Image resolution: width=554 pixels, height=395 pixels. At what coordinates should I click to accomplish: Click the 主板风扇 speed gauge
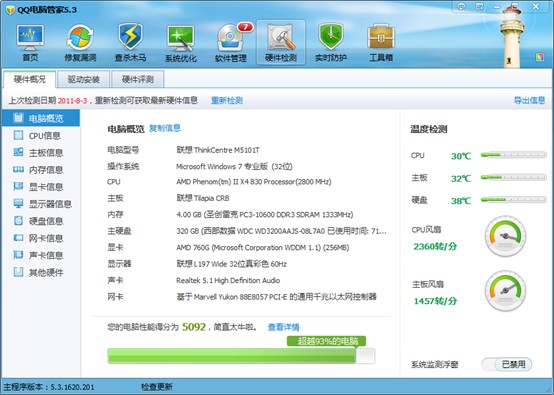click(x=506, y=290)
